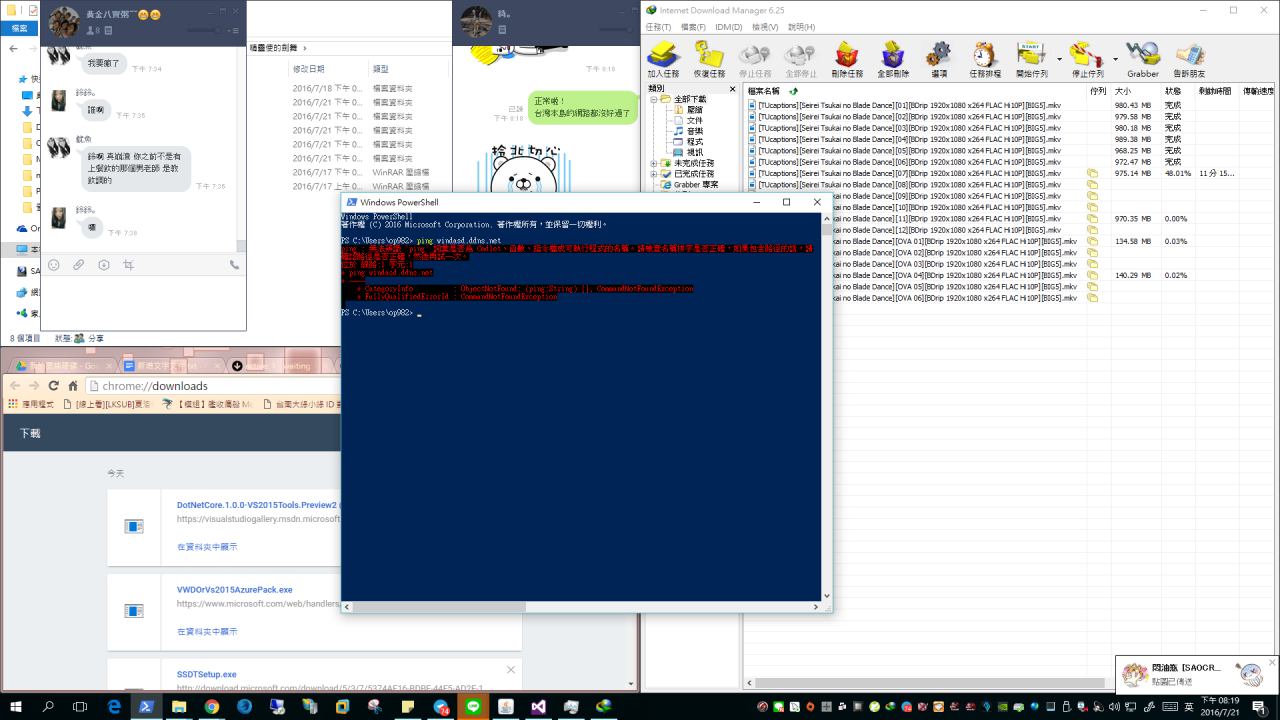Click the IDM Add Task toolbar icon
The height and width of the screenshot is (720, 1280).
pos(663,58)
